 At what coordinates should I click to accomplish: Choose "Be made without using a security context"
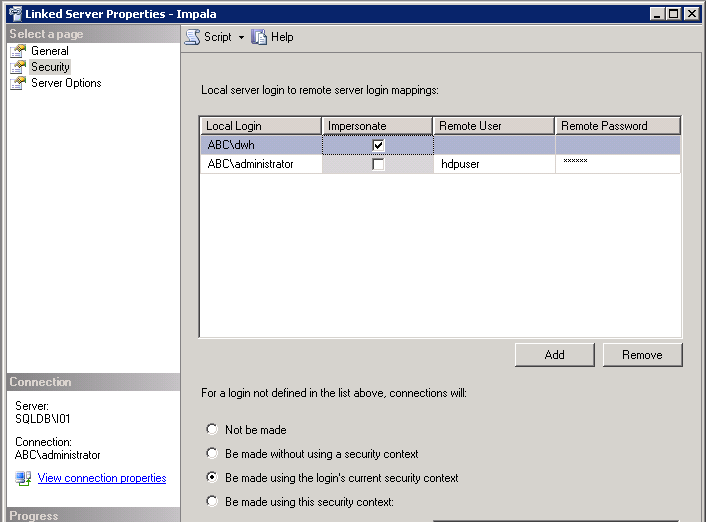click(211, 453)
